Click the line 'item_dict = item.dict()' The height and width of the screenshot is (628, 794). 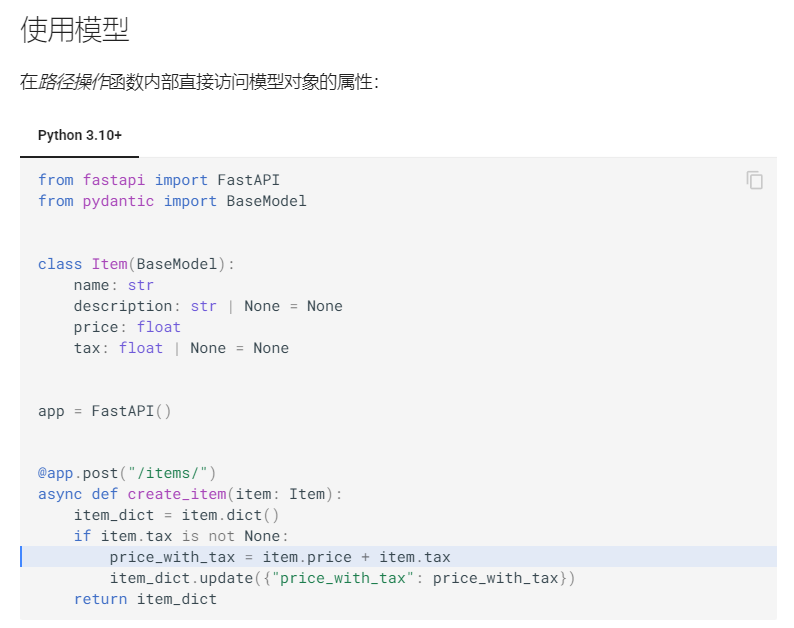[176, 515]
